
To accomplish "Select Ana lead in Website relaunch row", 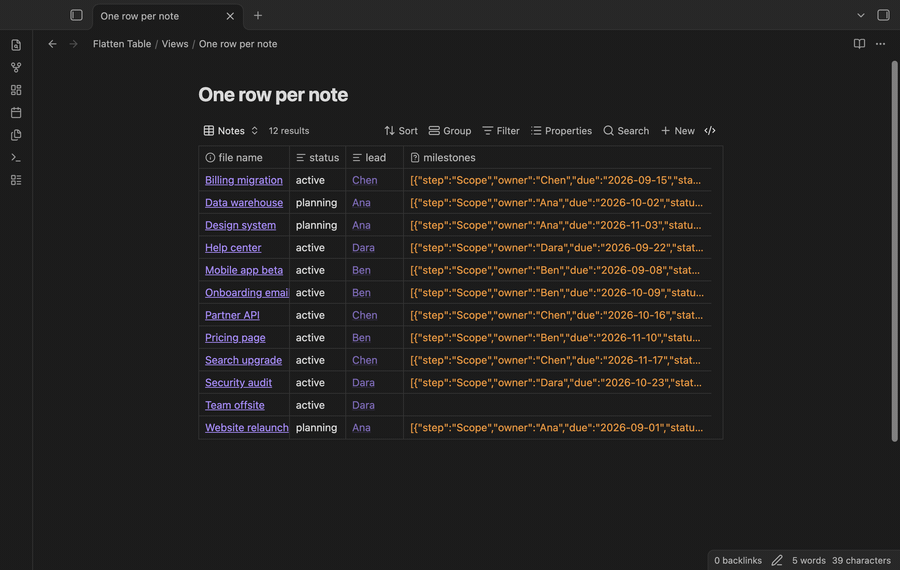I will pos(361,428).
